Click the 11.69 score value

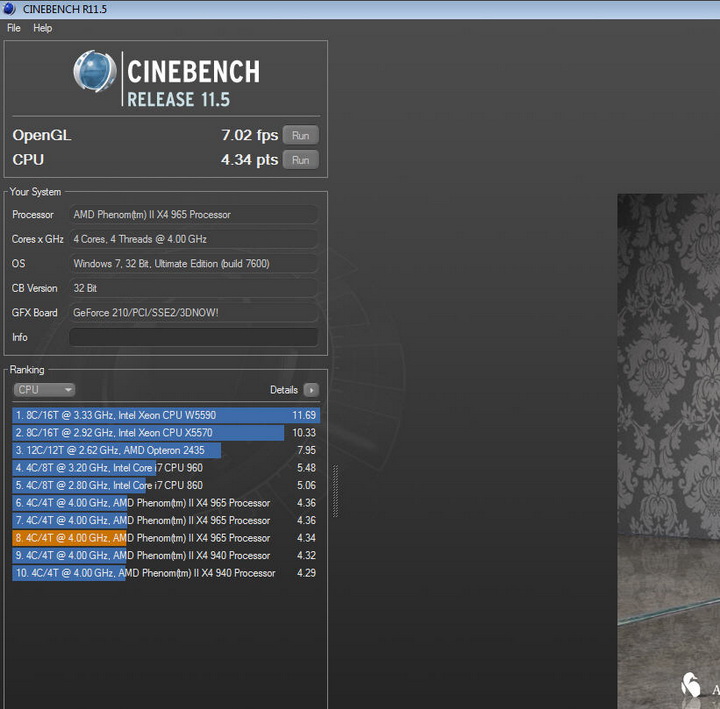coord(304,415)
